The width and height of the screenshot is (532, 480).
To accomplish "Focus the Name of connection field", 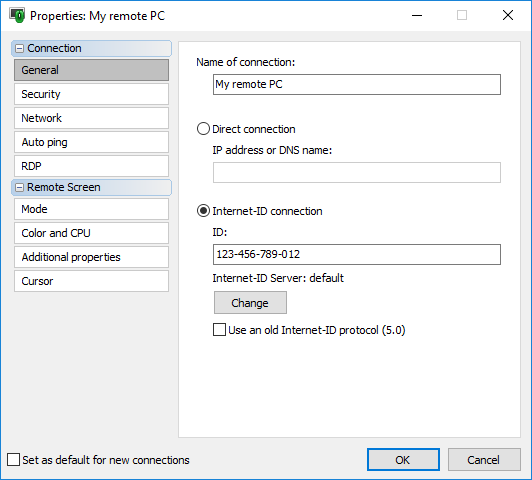I will (x=357, y=84).
